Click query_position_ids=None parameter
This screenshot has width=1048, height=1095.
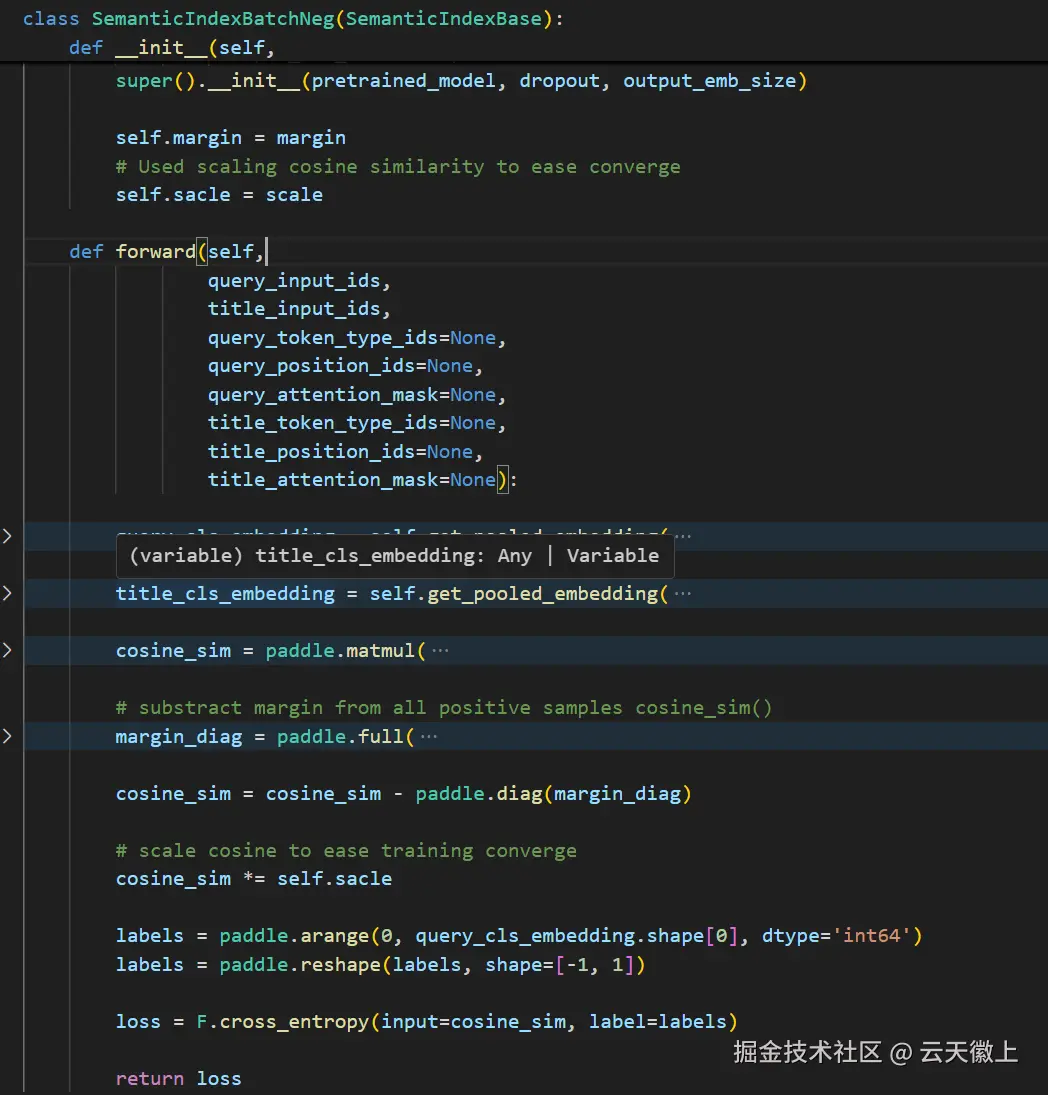tap(345, 366)
